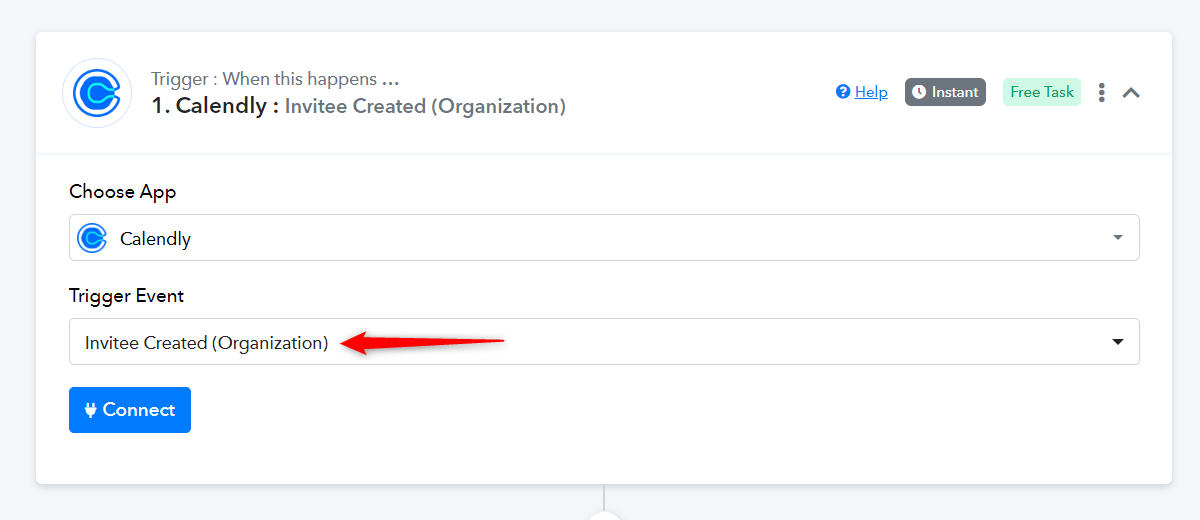This screenshot has height=520, width=1200.
Task: Click the clock icon in Instant badge
Action: pyautogui.click(x=919, y=92)
